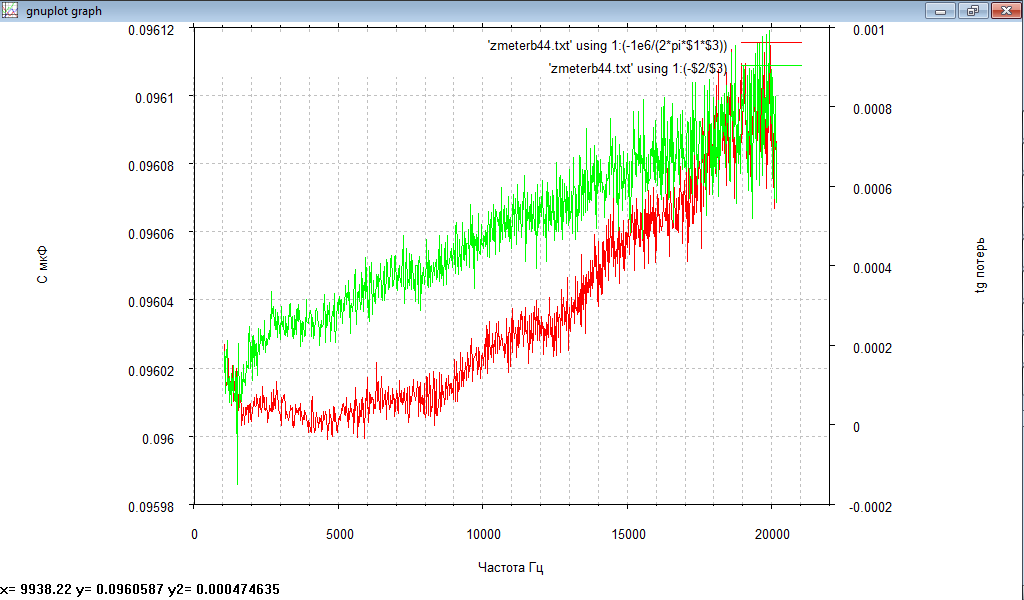
Task: Close the gnuplot graph window
Action: tap(1006, 10)
